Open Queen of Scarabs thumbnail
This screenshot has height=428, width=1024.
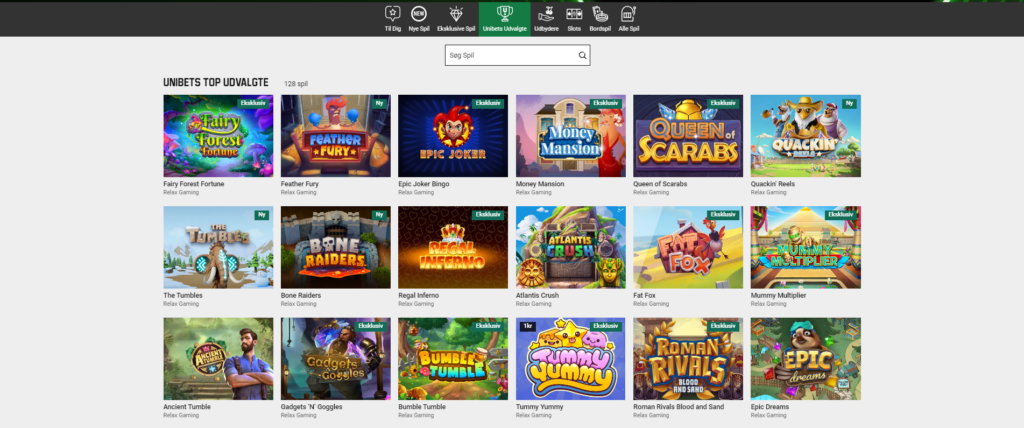click(688, 136)
